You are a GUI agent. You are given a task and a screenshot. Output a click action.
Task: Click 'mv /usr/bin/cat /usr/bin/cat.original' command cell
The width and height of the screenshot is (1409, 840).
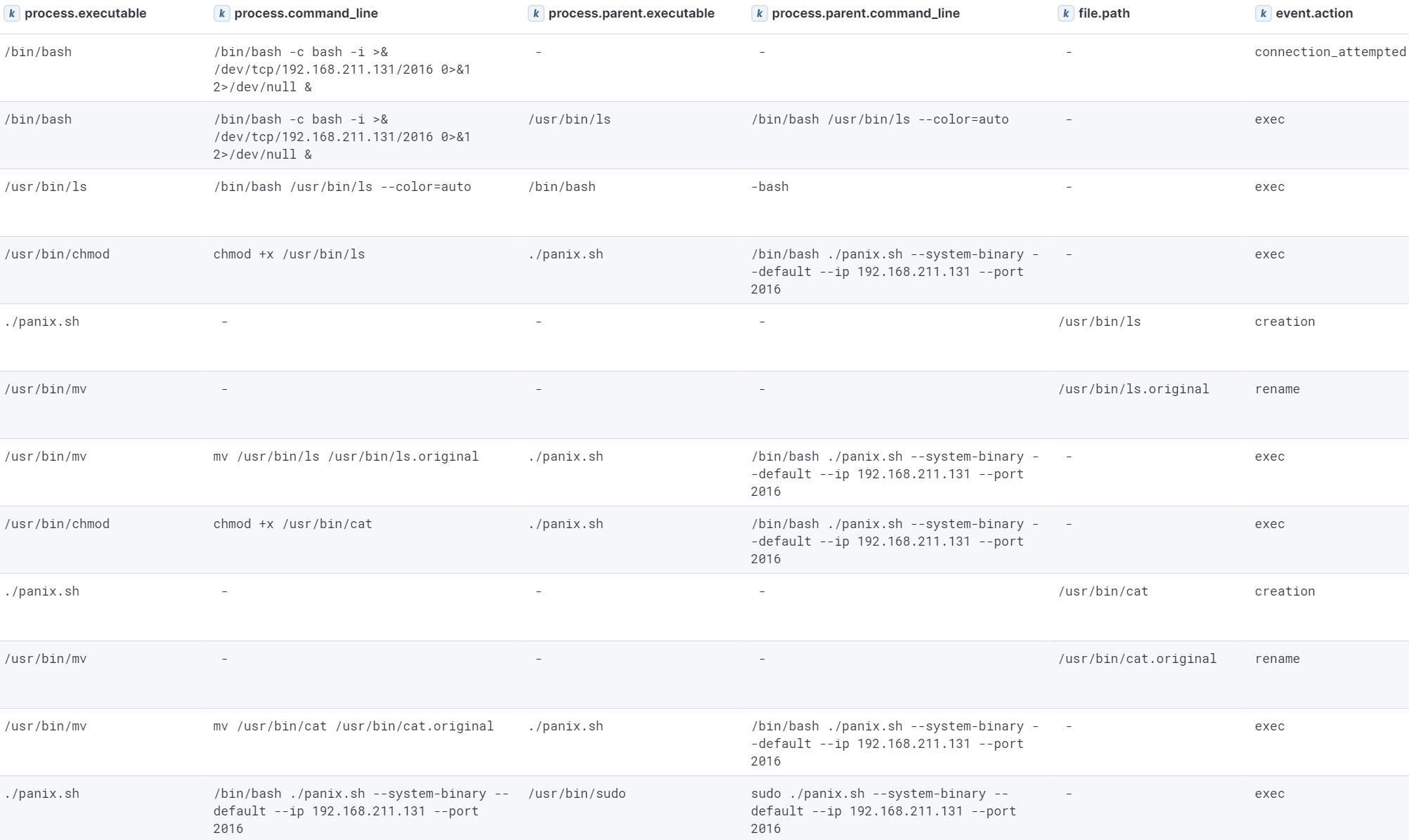pos(353,726)
